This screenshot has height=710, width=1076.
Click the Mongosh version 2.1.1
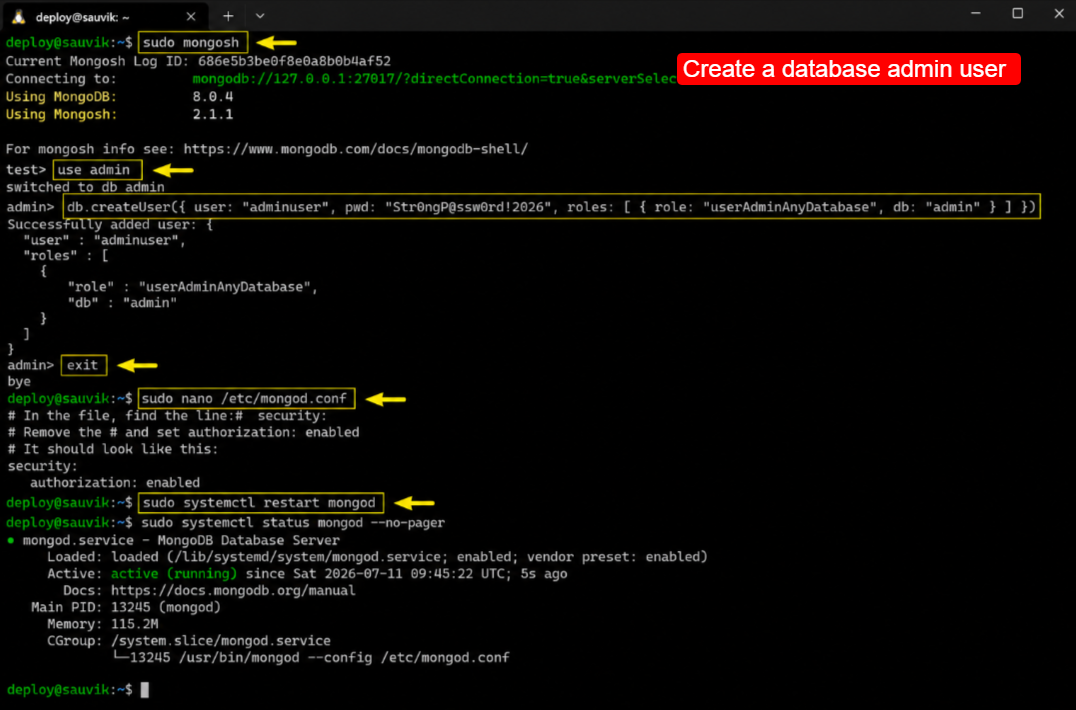pyautogui.click(x=213, y=115)
